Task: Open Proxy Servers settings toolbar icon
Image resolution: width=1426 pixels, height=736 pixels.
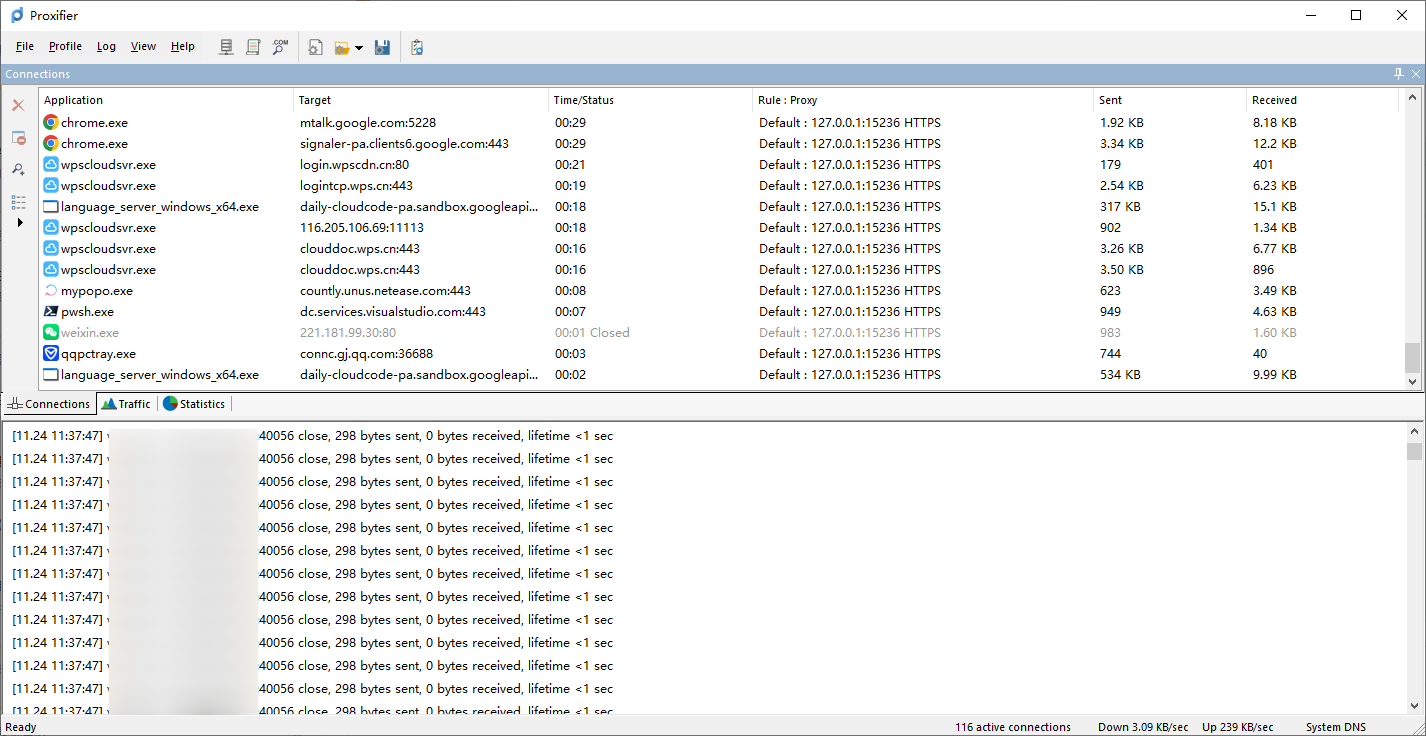Action: [x=227, y=47]
